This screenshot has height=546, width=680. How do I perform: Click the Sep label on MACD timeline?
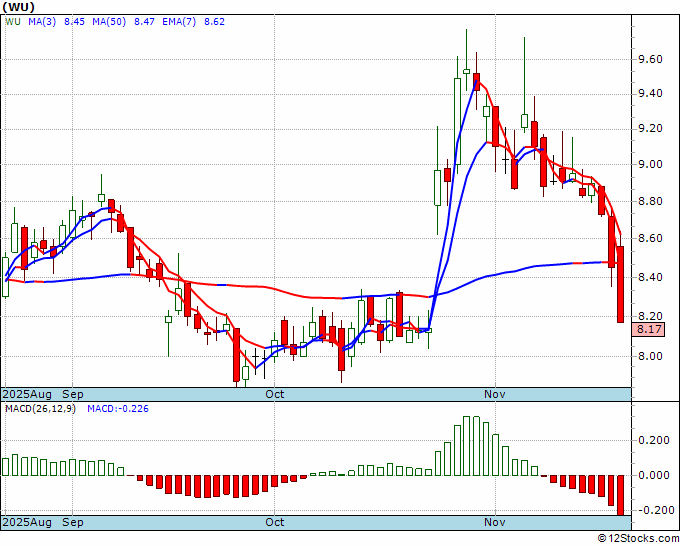click(73, 522)
